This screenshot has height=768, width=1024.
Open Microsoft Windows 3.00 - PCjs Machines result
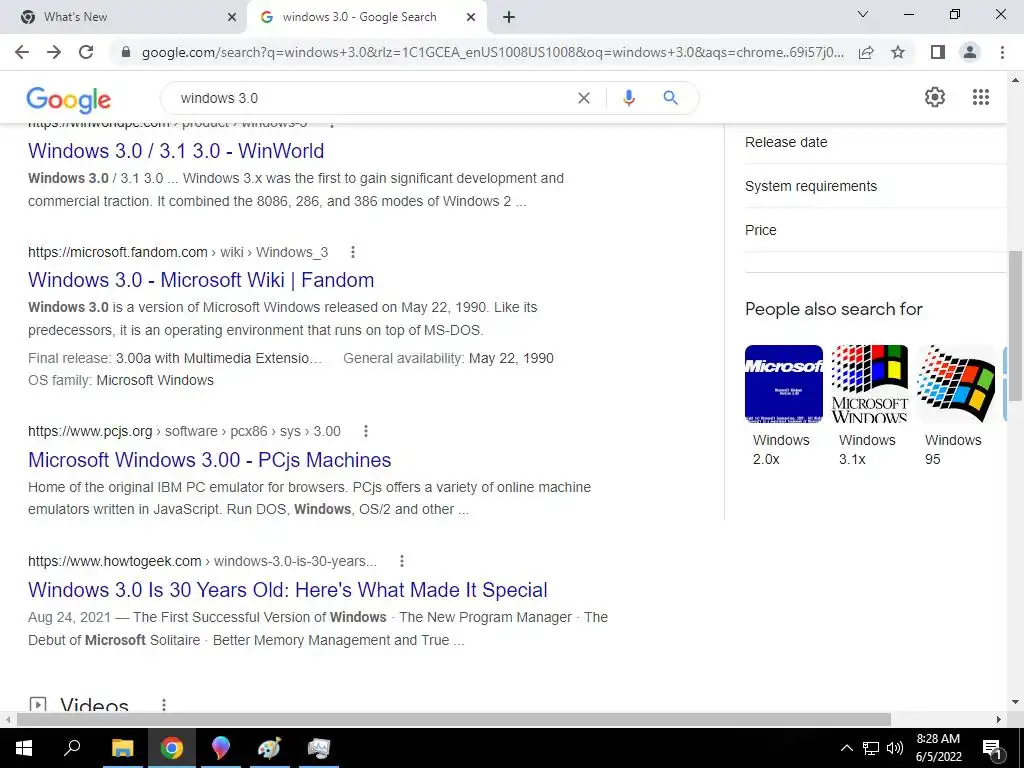pyautogui.click(x=210, y=460)
